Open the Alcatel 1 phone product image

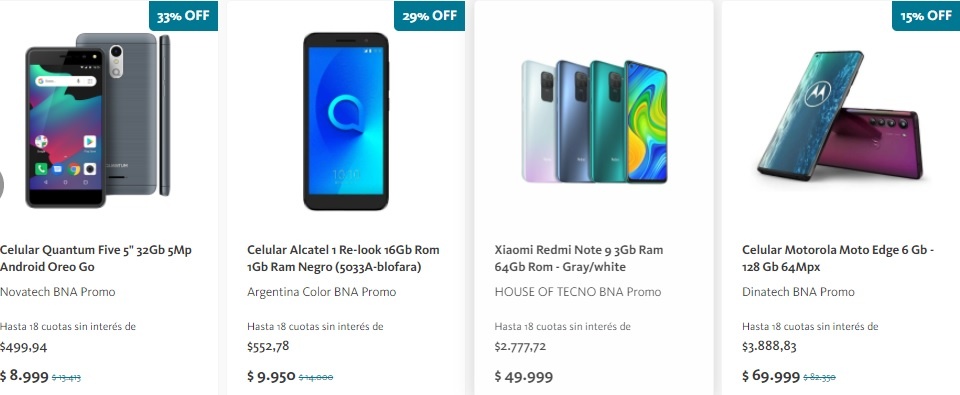346,121
